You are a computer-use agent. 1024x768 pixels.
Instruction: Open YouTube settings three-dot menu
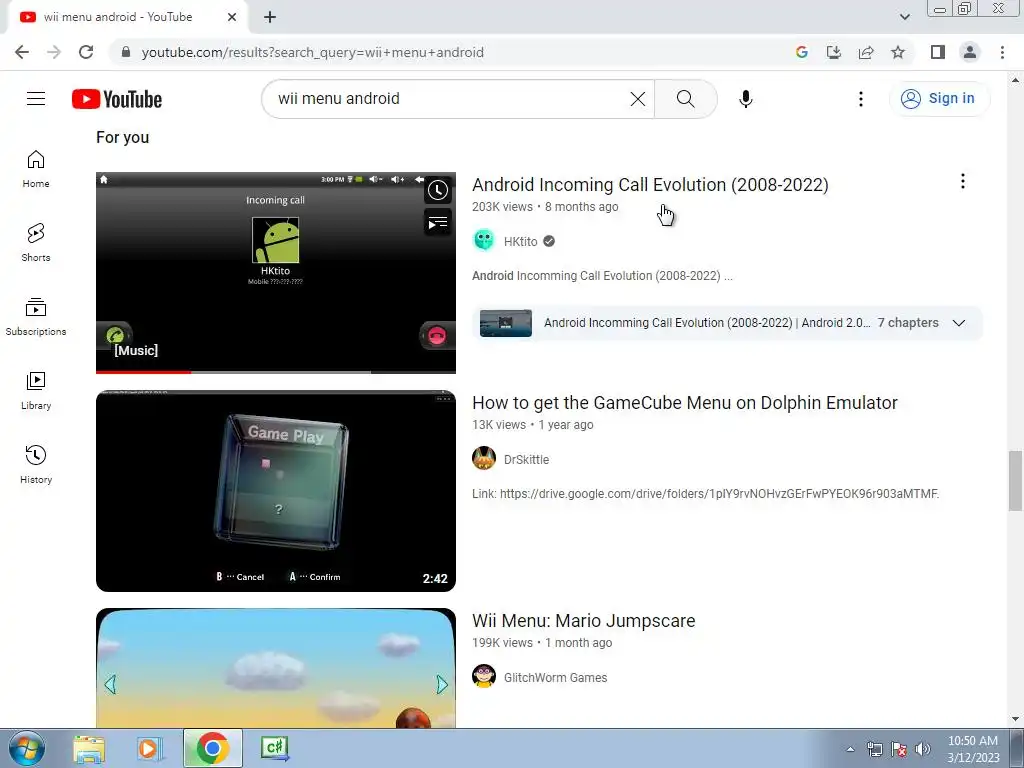(861, 99)
